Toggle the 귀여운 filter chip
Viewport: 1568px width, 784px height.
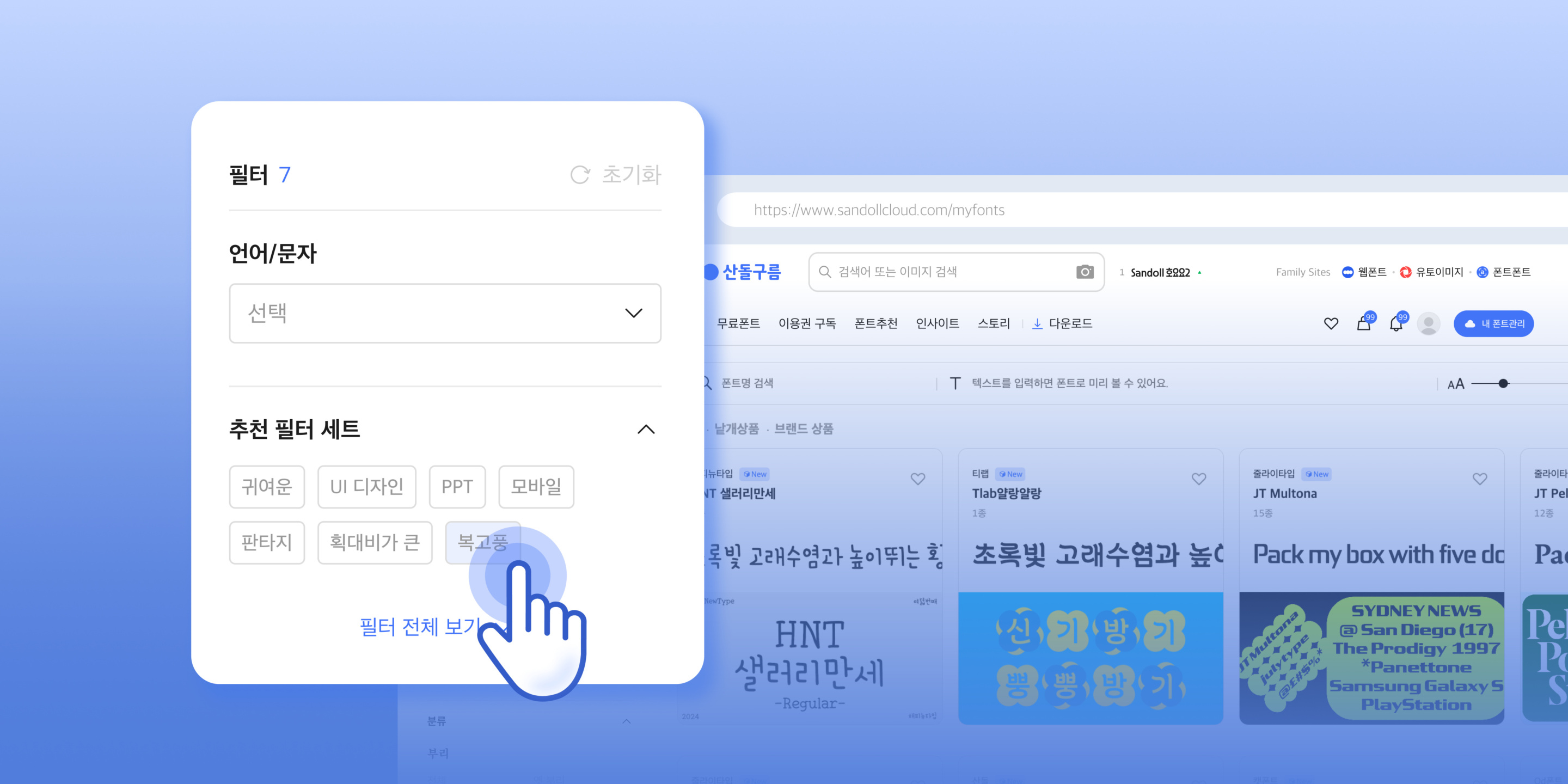tap(267, 486)
